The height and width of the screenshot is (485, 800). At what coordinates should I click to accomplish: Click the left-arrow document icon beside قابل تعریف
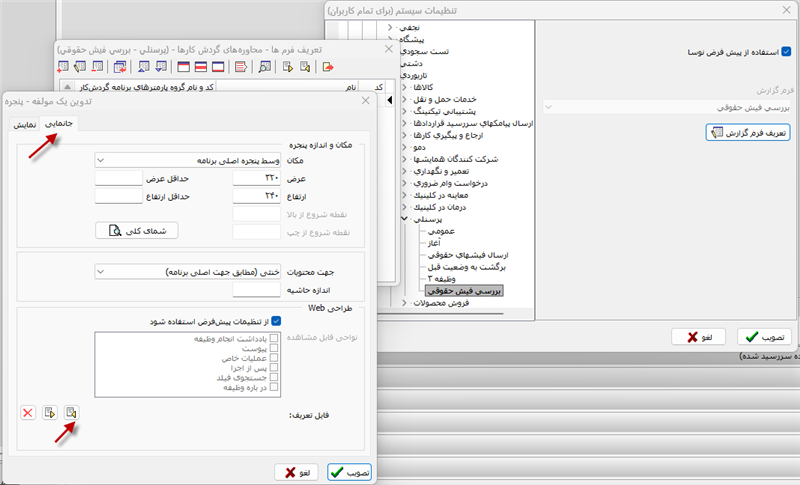pos(72,413)
